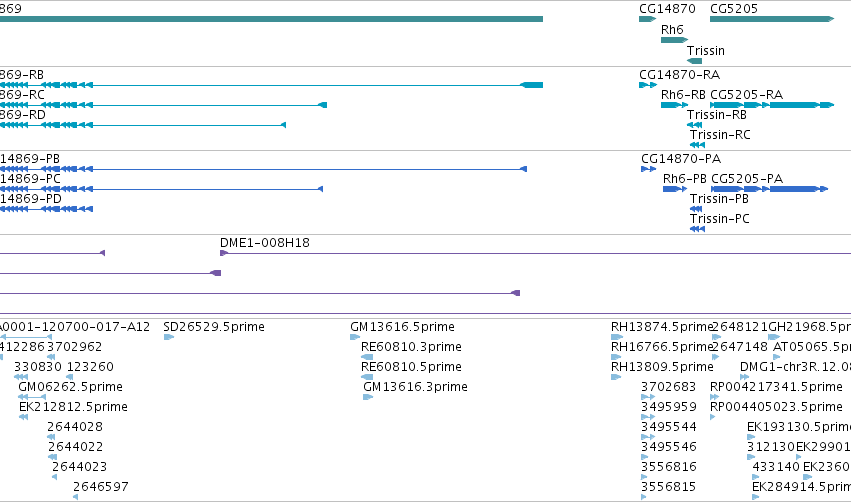Open transcript Trissin-RC
The image size is (851, 502).
[x=697, y=145]
